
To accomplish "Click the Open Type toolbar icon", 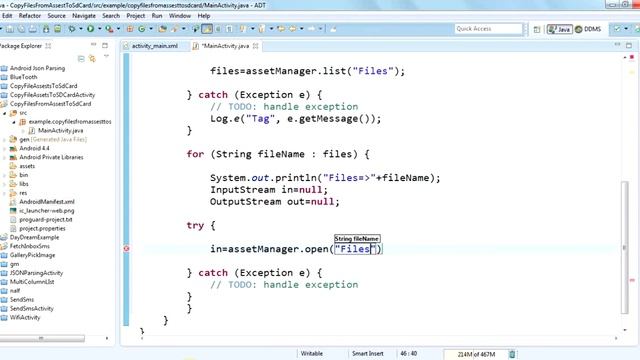I will pos(162,29).
